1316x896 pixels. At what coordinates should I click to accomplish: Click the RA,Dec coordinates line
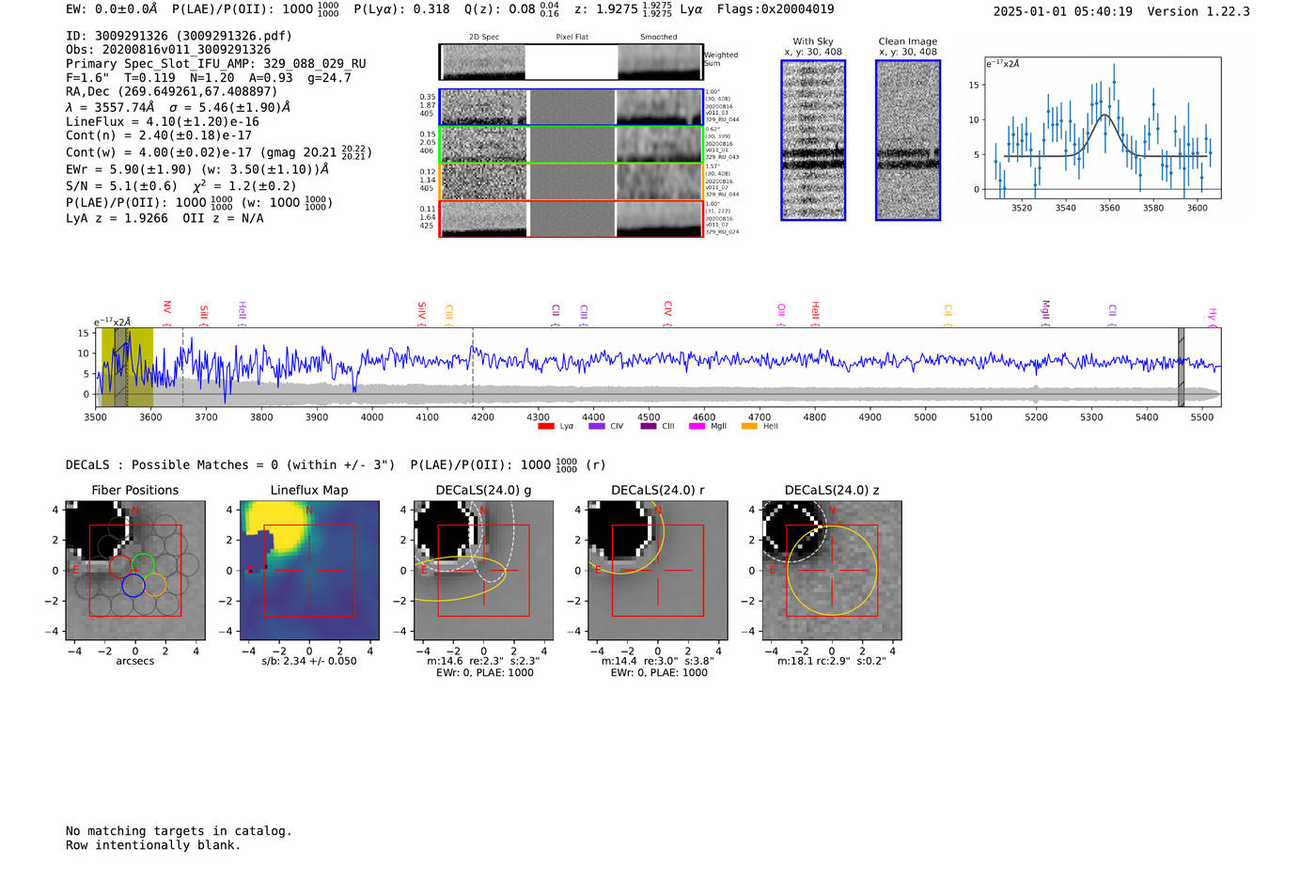pyautogui.click(x=171, y=91)
